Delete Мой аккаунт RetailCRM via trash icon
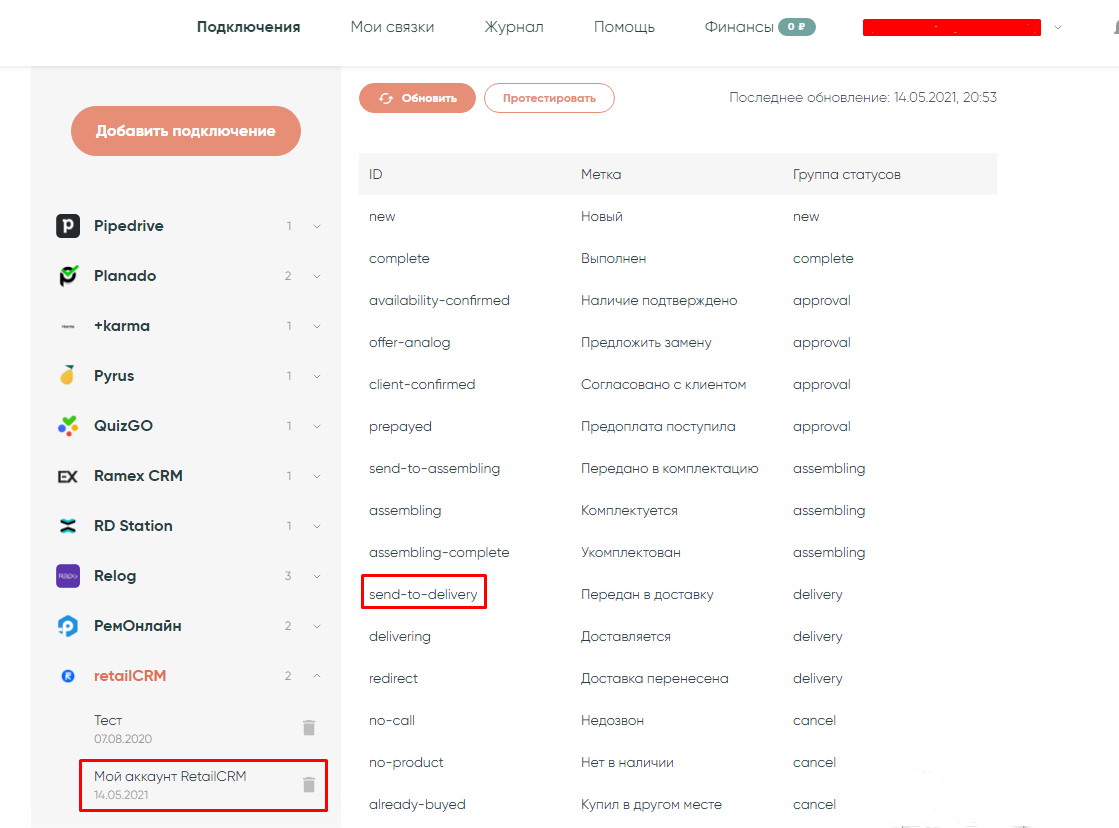This screenshot has width=1119, height=828. pos(309,785)
